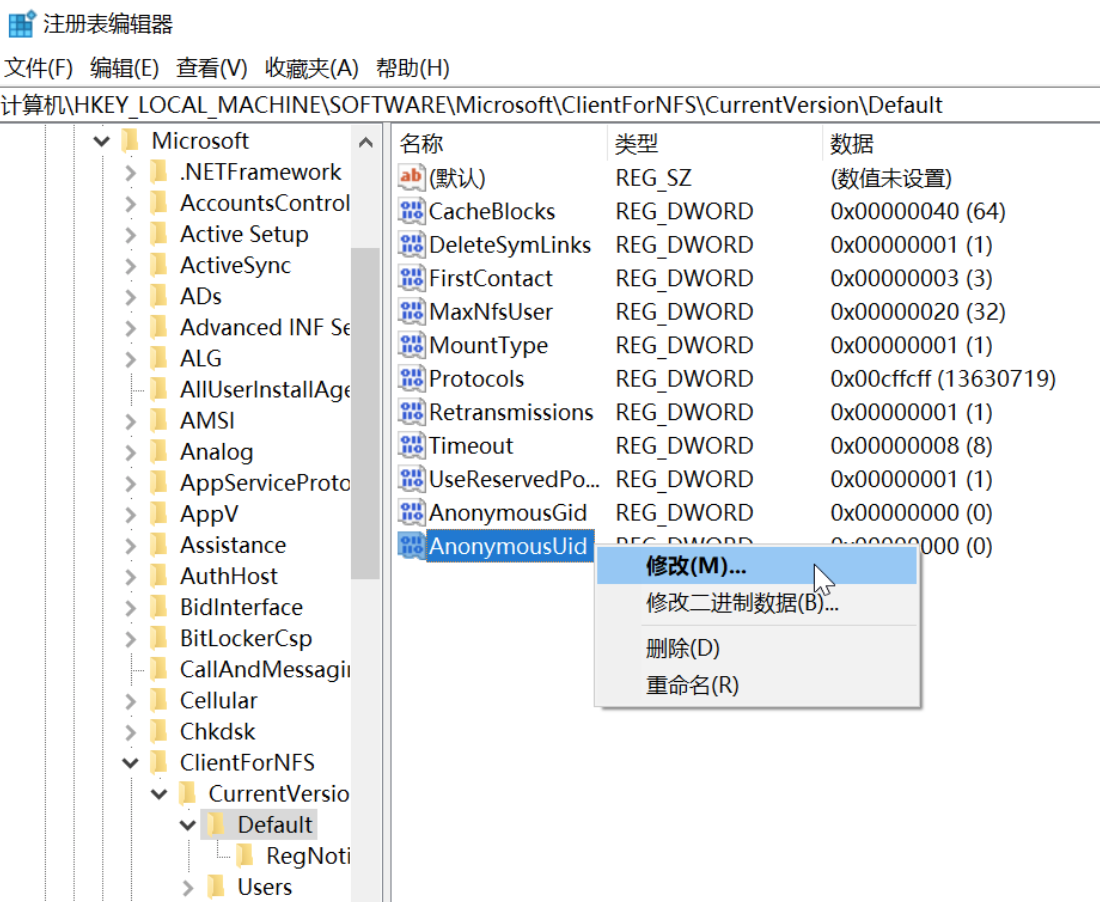Click the DWORD icon beside MountType
The image size is (1100, 902).
[x=411, y=346]
